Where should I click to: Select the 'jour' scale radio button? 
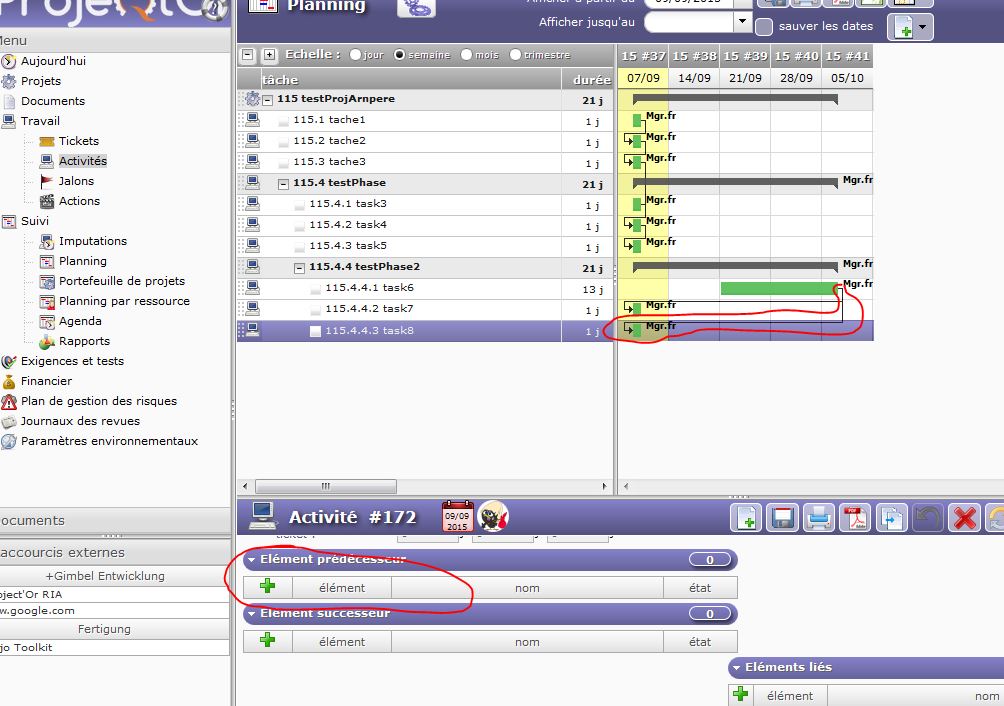[x=355, y=55]
